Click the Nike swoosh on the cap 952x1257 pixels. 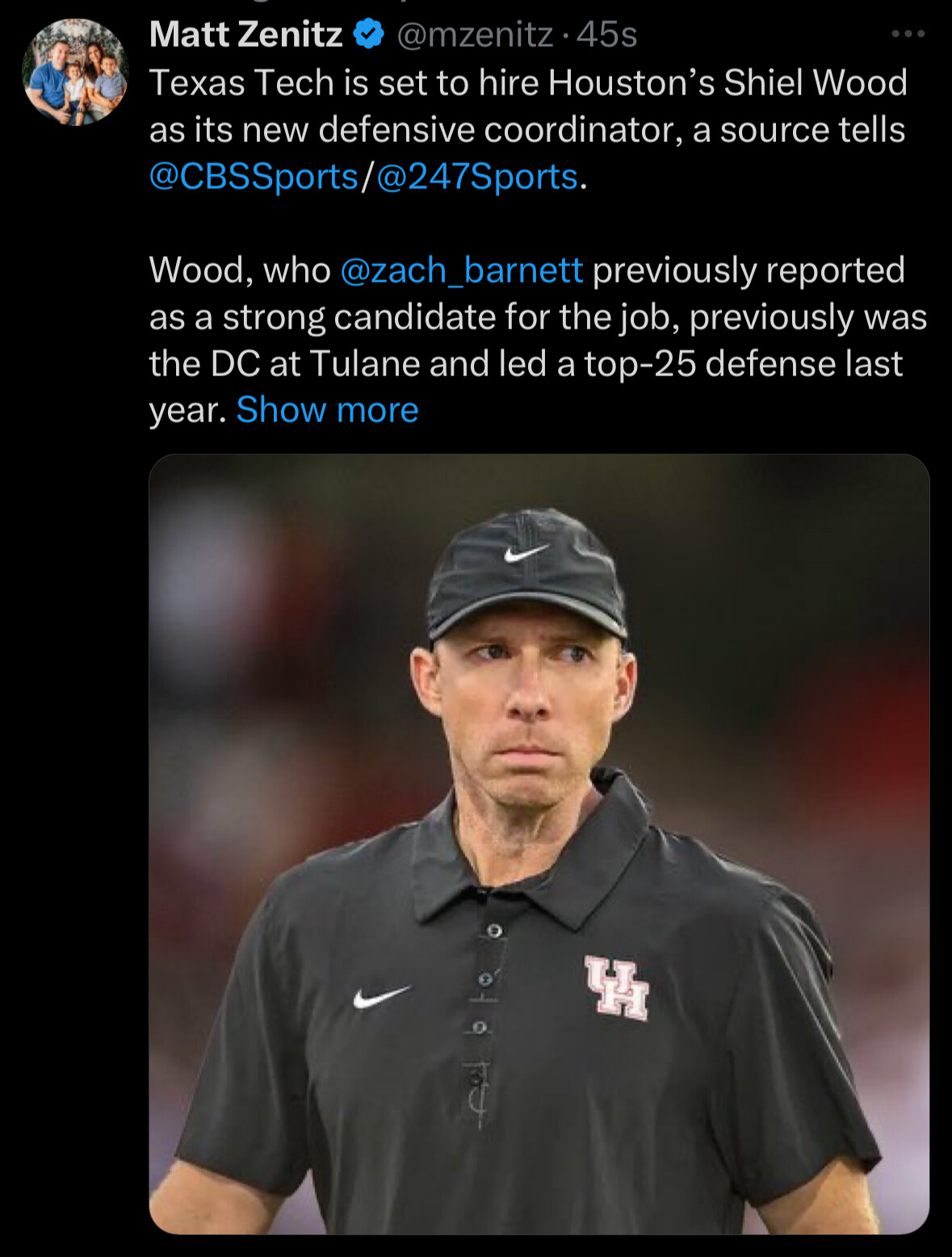tap(526, 553)
